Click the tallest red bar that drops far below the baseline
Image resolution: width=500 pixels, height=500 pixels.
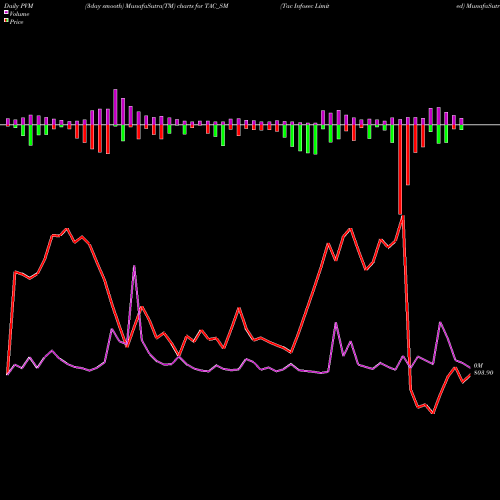400,169
